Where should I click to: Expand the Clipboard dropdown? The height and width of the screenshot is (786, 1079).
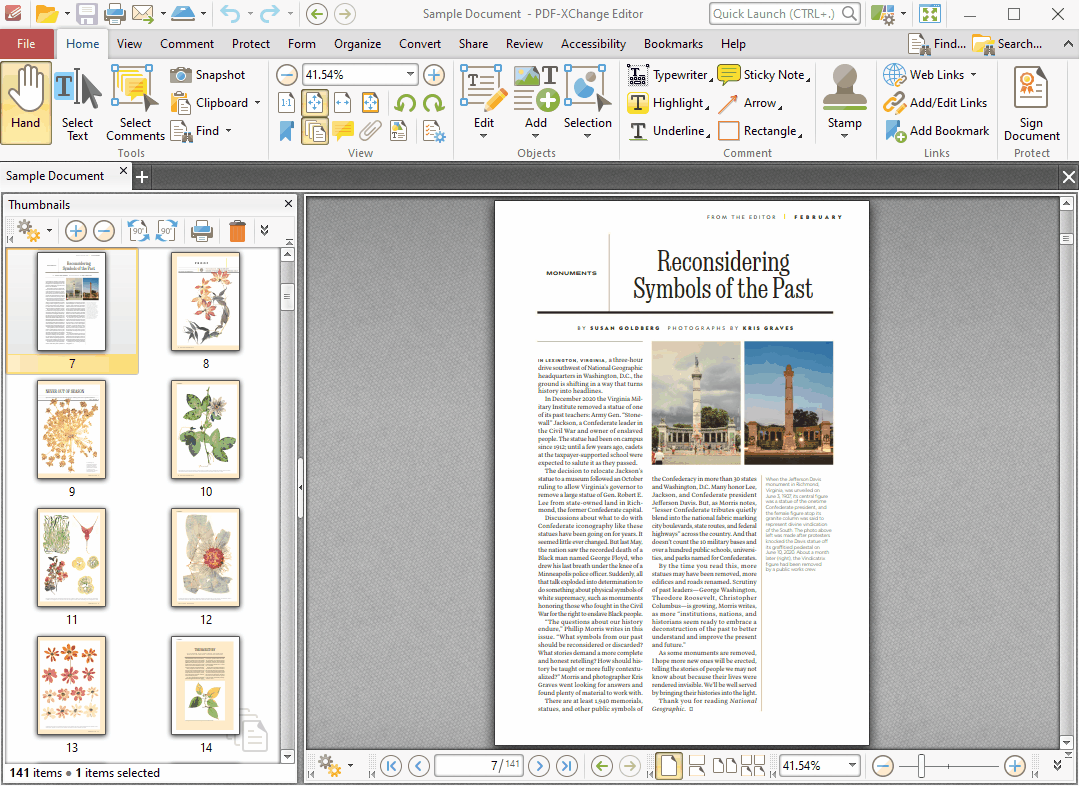pyautogui.click(x=257, y=103)
